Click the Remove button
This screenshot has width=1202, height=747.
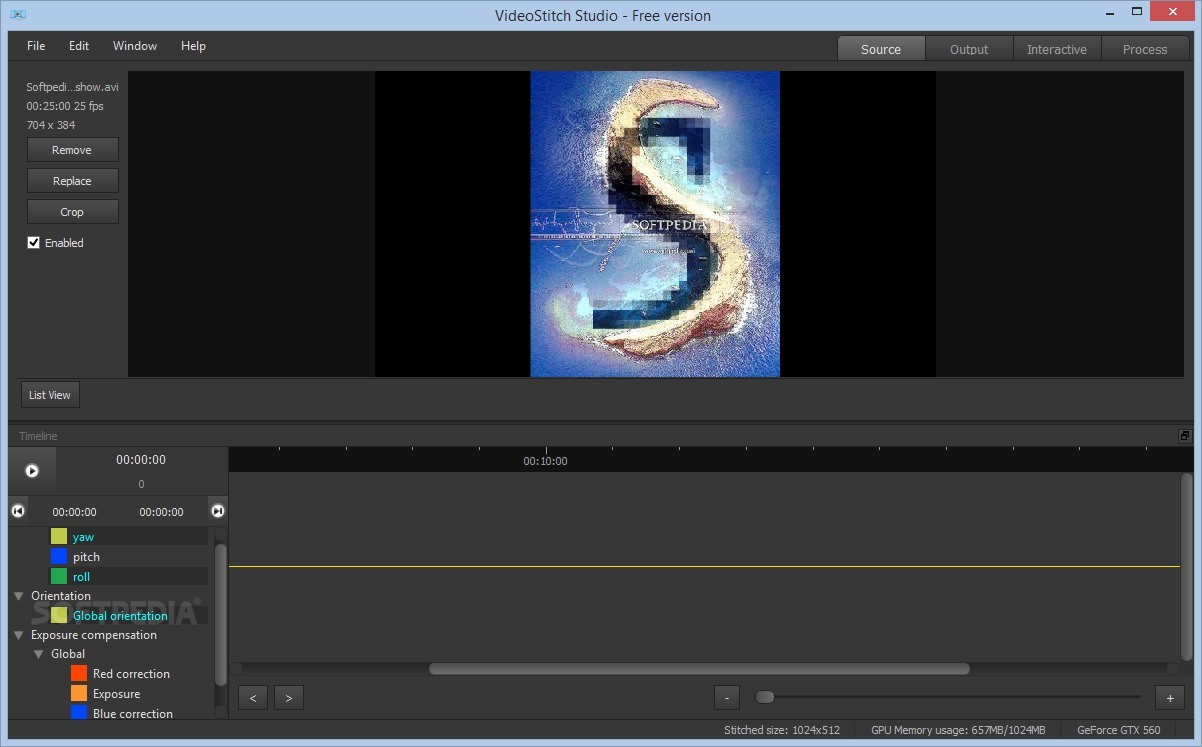pos(72,150)
